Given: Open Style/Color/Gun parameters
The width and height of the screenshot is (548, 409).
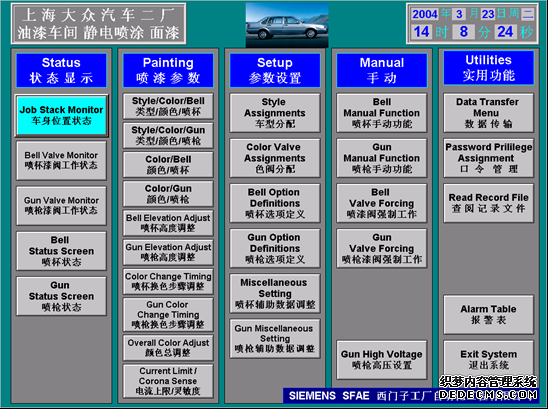Looking at the screenshot, I should point(168,135).
